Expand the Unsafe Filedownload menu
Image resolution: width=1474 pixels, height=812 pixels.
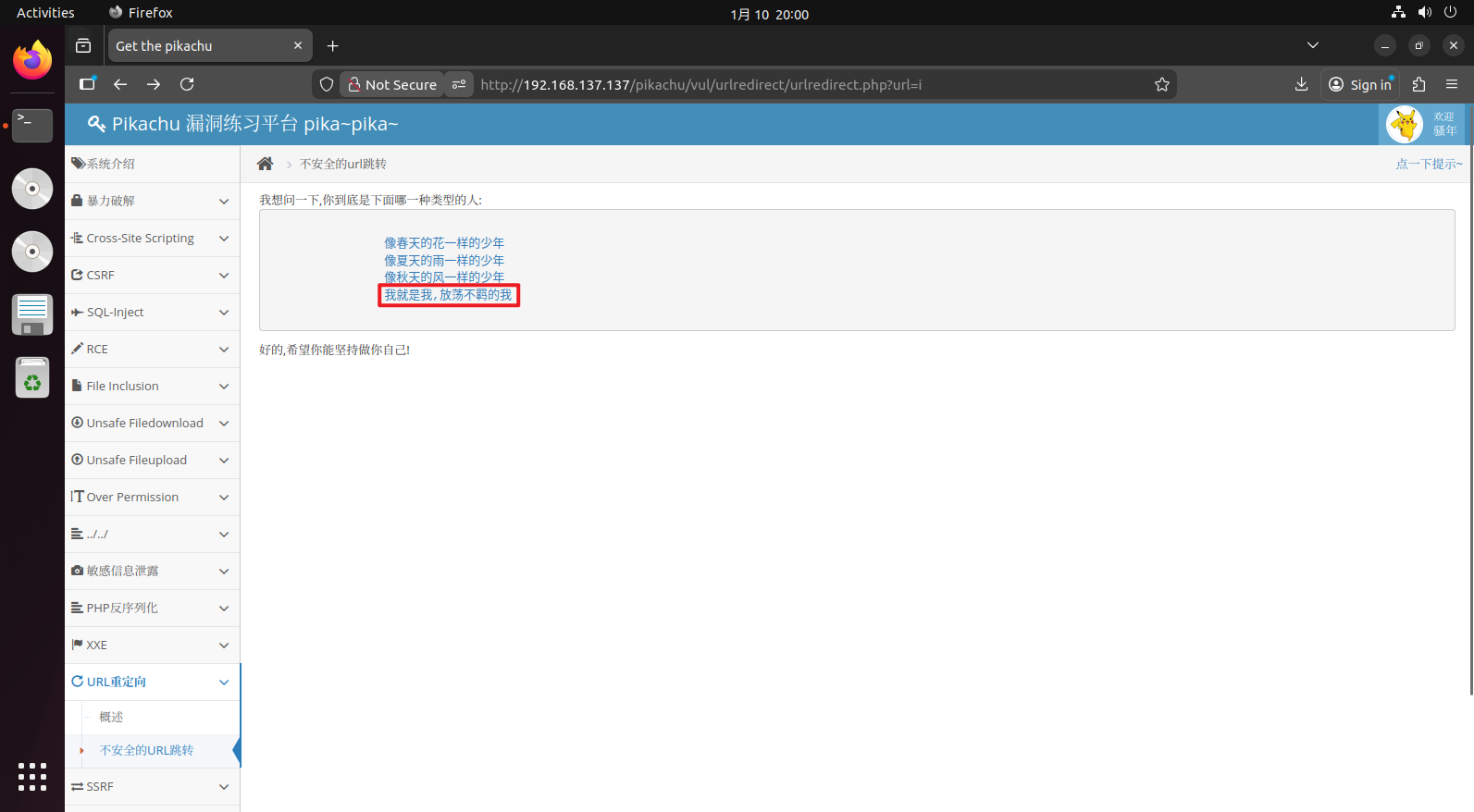pos(153,423)
